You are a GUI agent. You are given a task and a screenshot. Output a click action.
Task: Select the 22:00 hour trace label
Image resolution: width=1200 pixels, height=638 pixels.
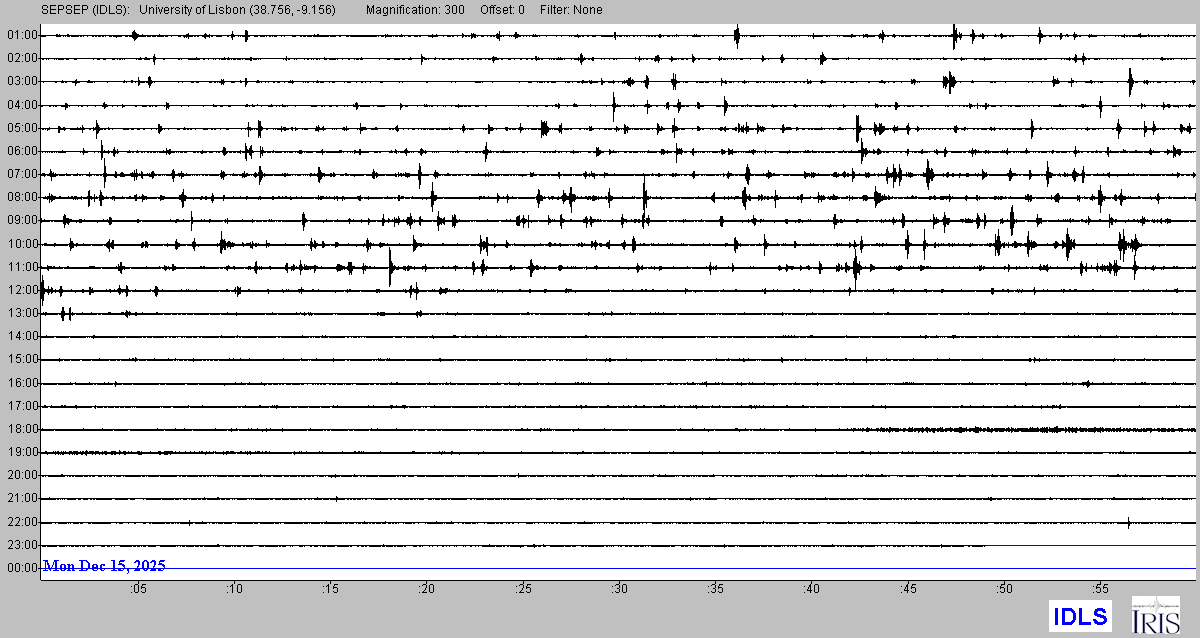(21, 522)
